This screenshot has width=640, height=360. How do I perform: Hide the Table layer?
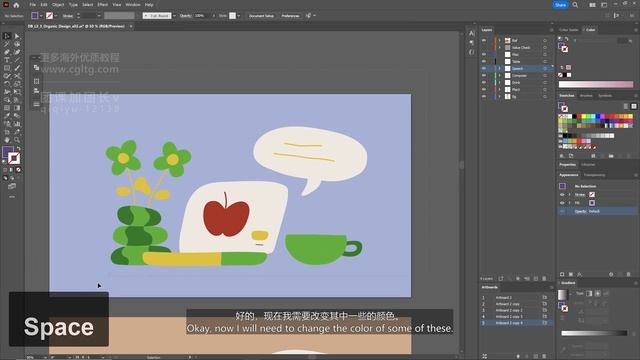click(484, 61)
